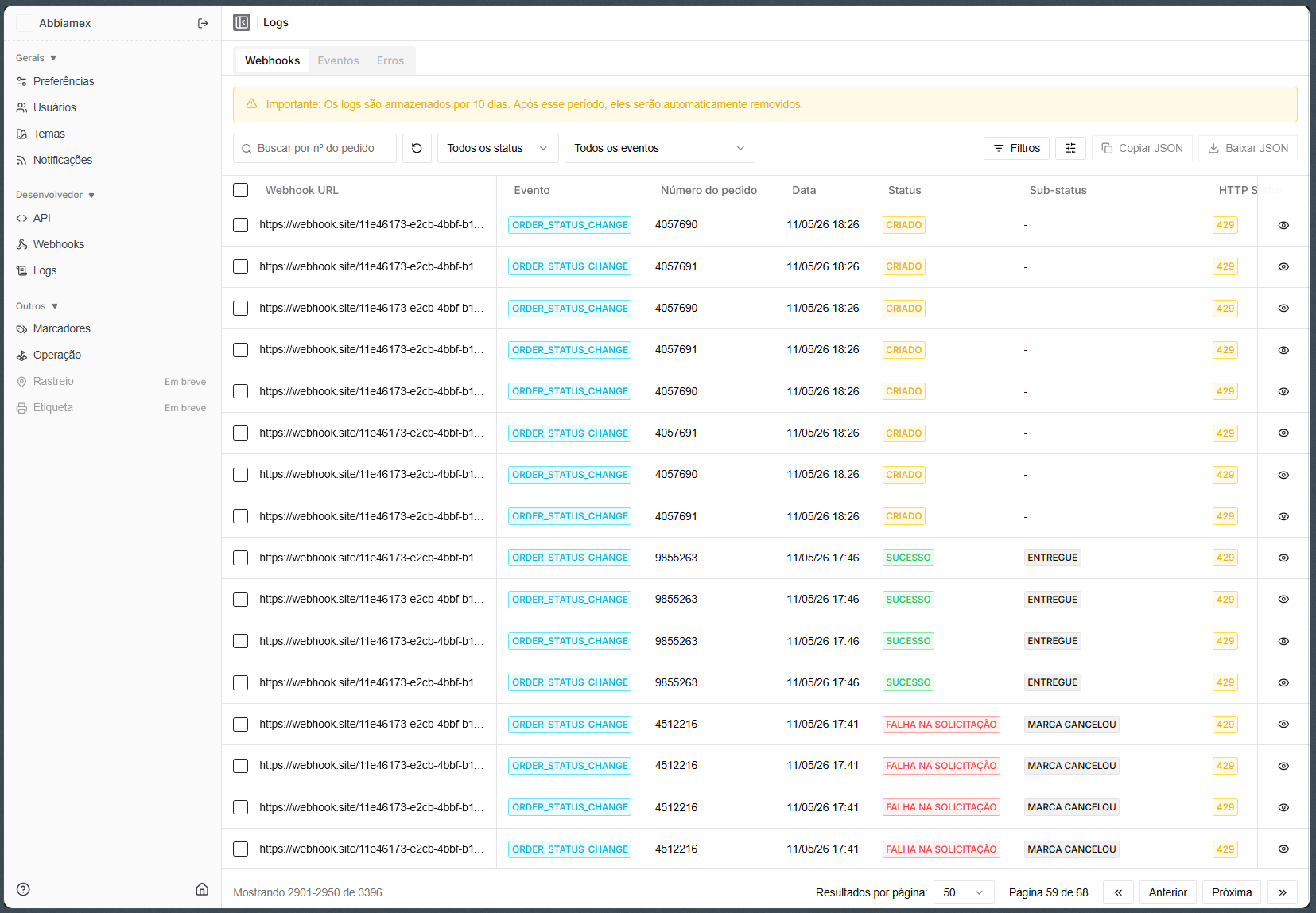This screenshot has width=1316, height=913.
Task: View details of first 4057690 log row
Action: pyautogui.click(x=1283, y=225)
